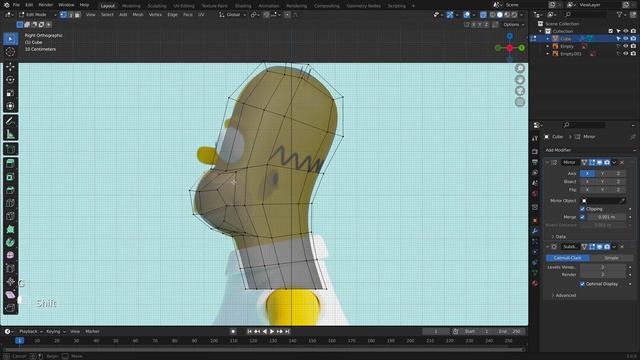Click the Levels Viewport value field
Image resolution: width=640 pixels, height=360 pixels.
pyautogui.click(x=603, y=267)
